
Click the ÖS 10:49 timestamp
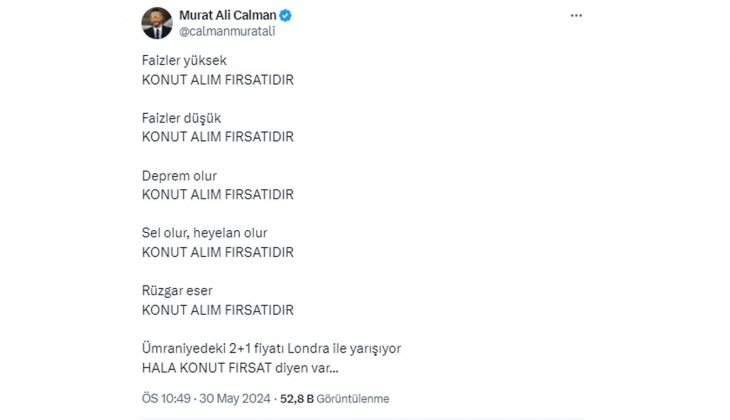coord(166,398)
